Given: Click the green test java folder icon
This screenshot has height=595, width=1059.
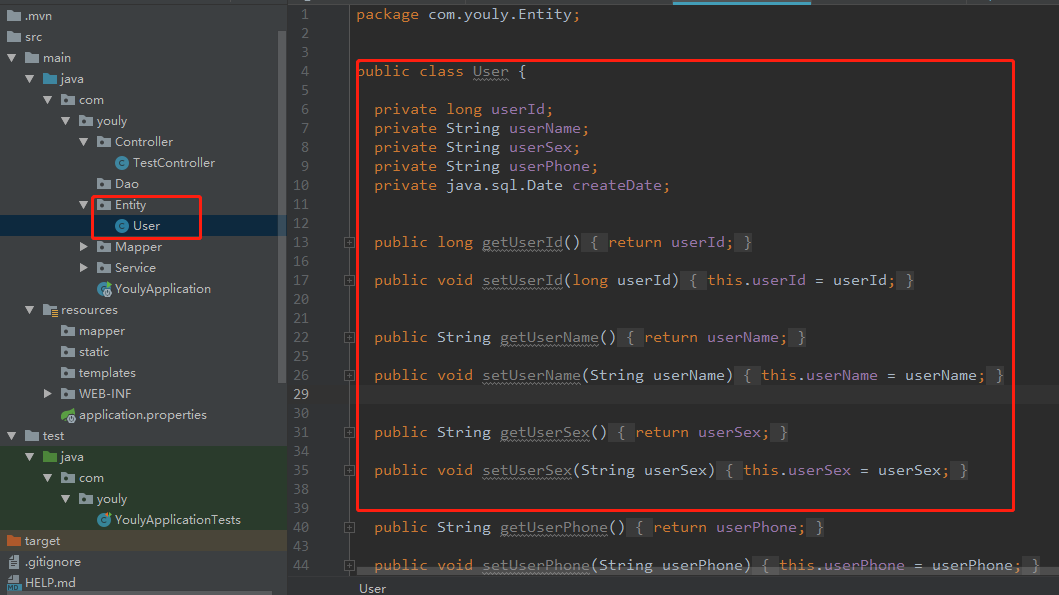Looking at the screenshot, I should (50, 457).
